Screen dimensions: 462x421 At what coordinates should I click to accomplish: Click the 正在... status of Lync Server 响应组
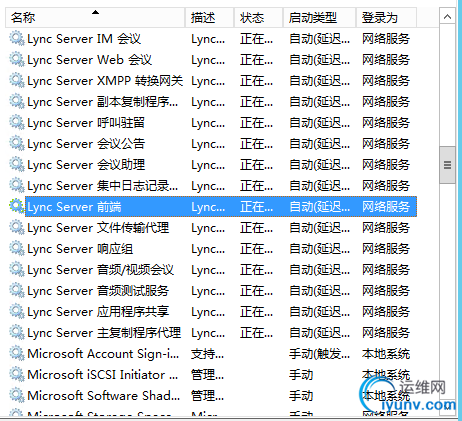[256, 249]
